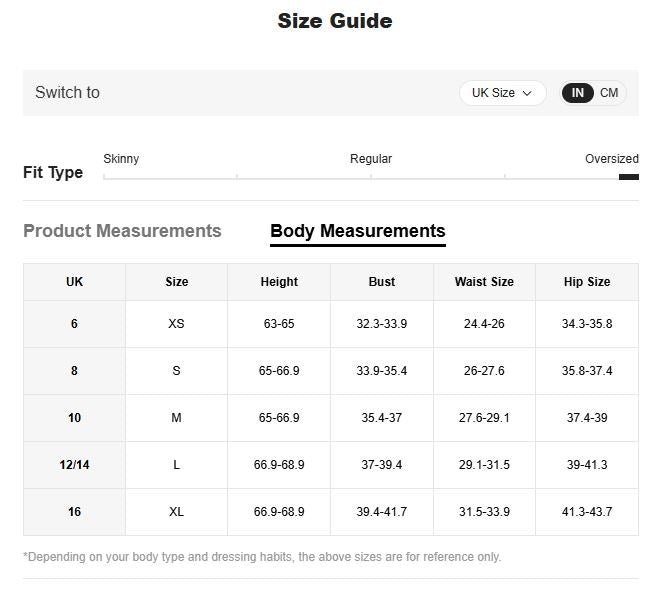Click the Height column header
The height and width of the screenshot is (590, 668).
pos(279,282)
